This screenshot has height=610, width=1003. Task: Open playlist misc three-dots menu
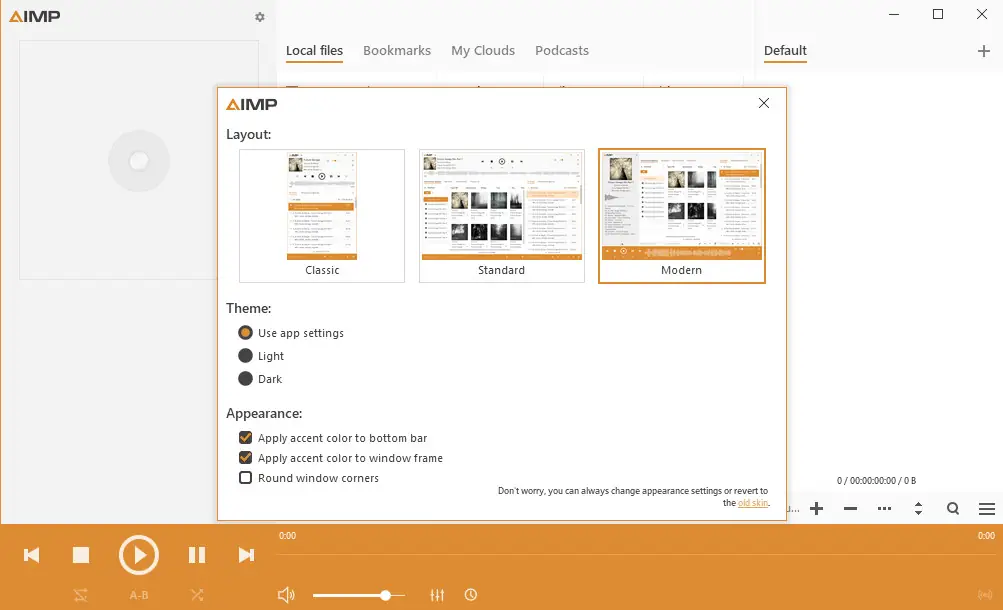(884, 509)
